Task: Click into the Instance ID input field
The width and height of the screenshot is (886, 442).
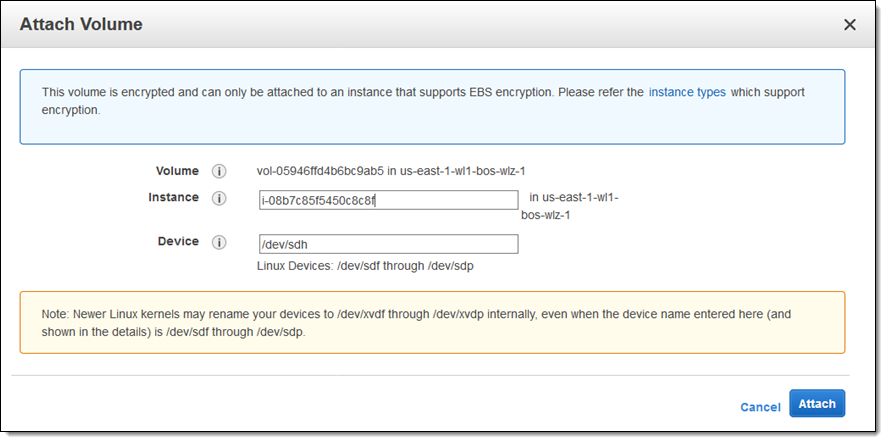Action: pyautogui.click(x=388, y=200)
